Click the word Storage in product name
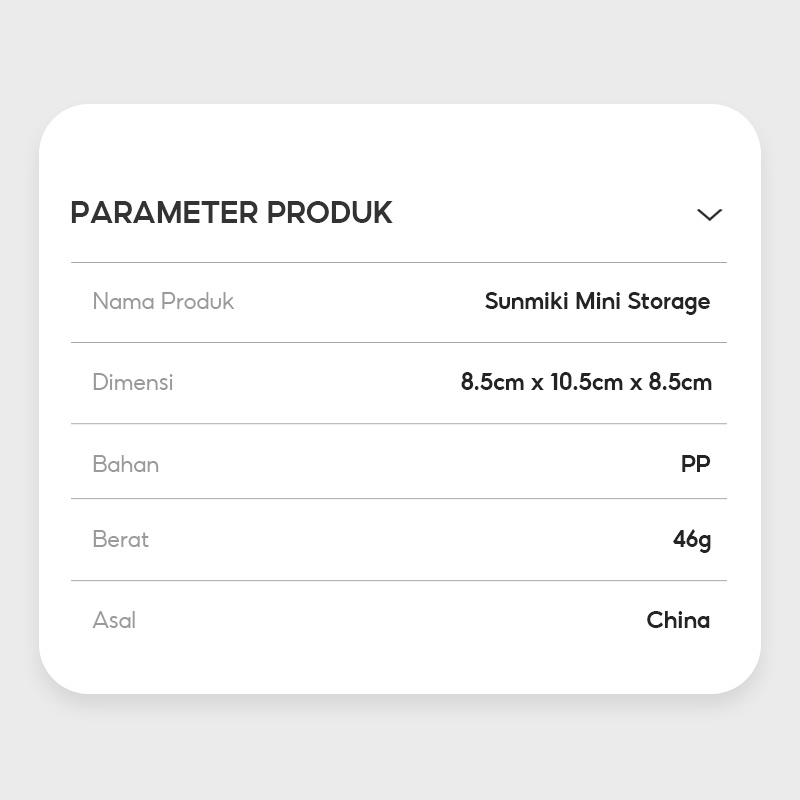The height and width of the screenshot is (800, 800). tap(669, 302)
